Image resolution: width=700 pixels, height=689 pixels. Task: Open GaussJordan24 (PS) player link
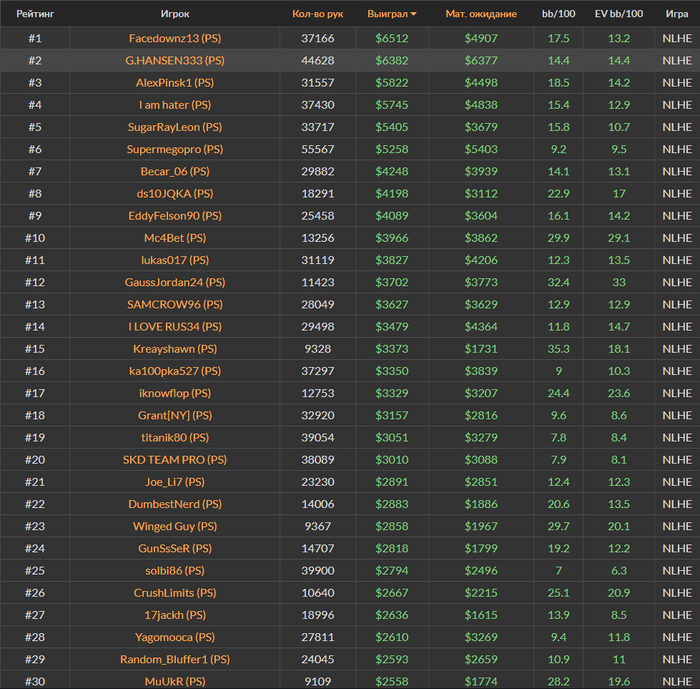(x=175, y=282)
